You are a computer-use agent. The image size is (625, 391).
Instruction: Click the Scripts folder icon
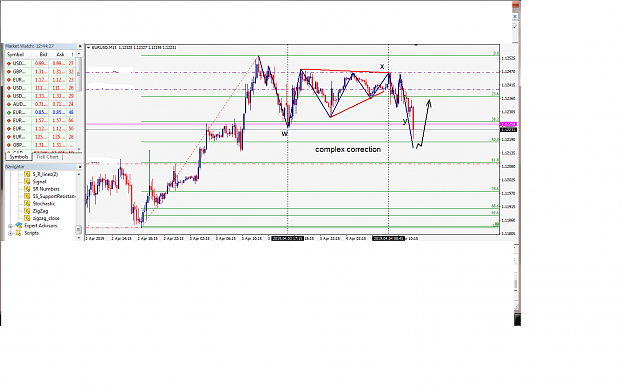tap(18, 233)
